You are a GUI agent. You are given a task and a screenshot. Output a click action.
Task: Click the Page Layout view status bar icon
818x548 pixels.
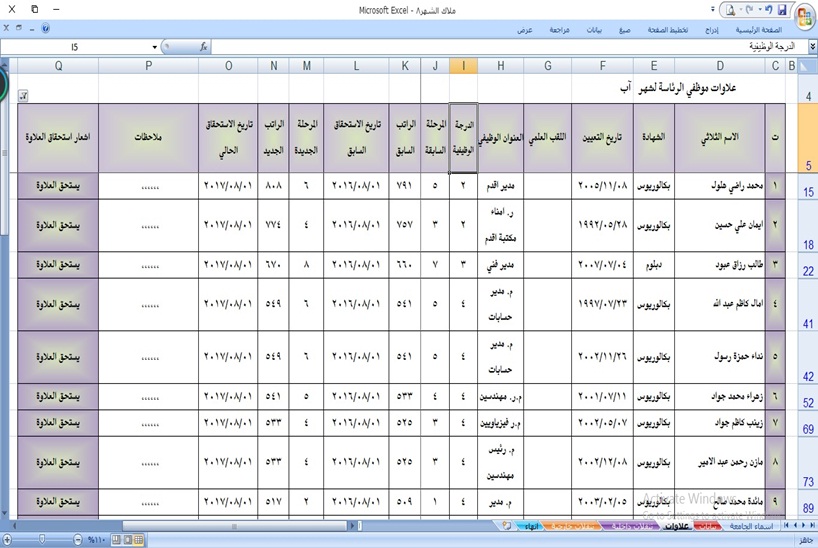127,540
